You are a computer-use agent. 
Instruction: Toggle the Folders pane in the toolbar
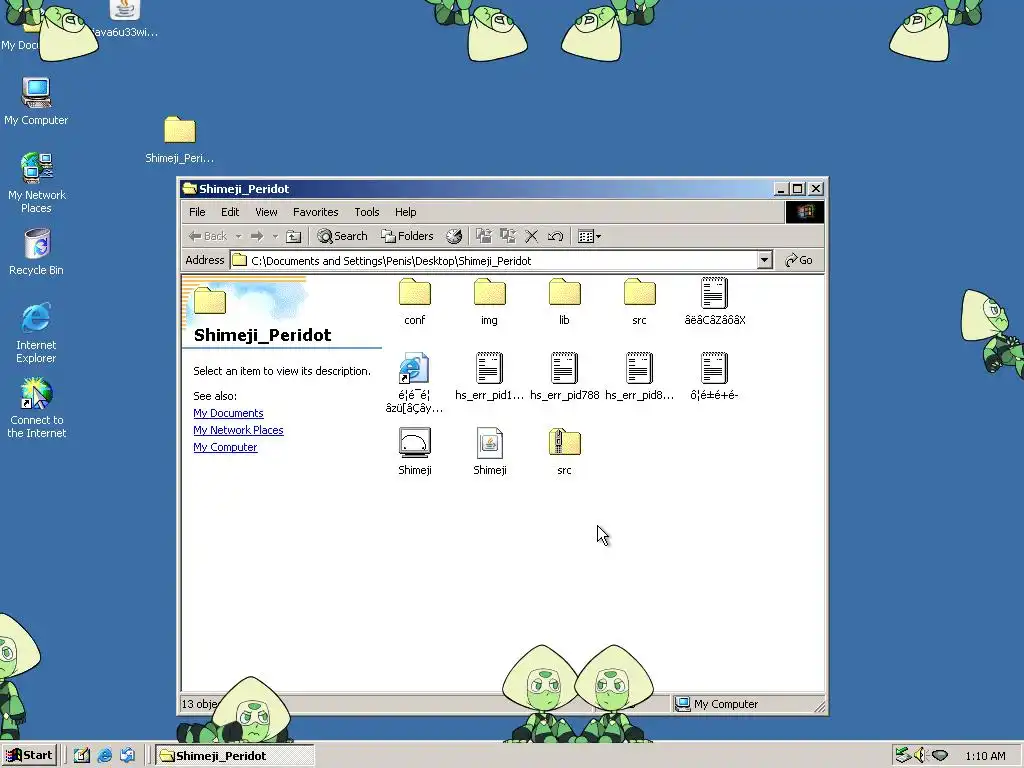[408, 236]
